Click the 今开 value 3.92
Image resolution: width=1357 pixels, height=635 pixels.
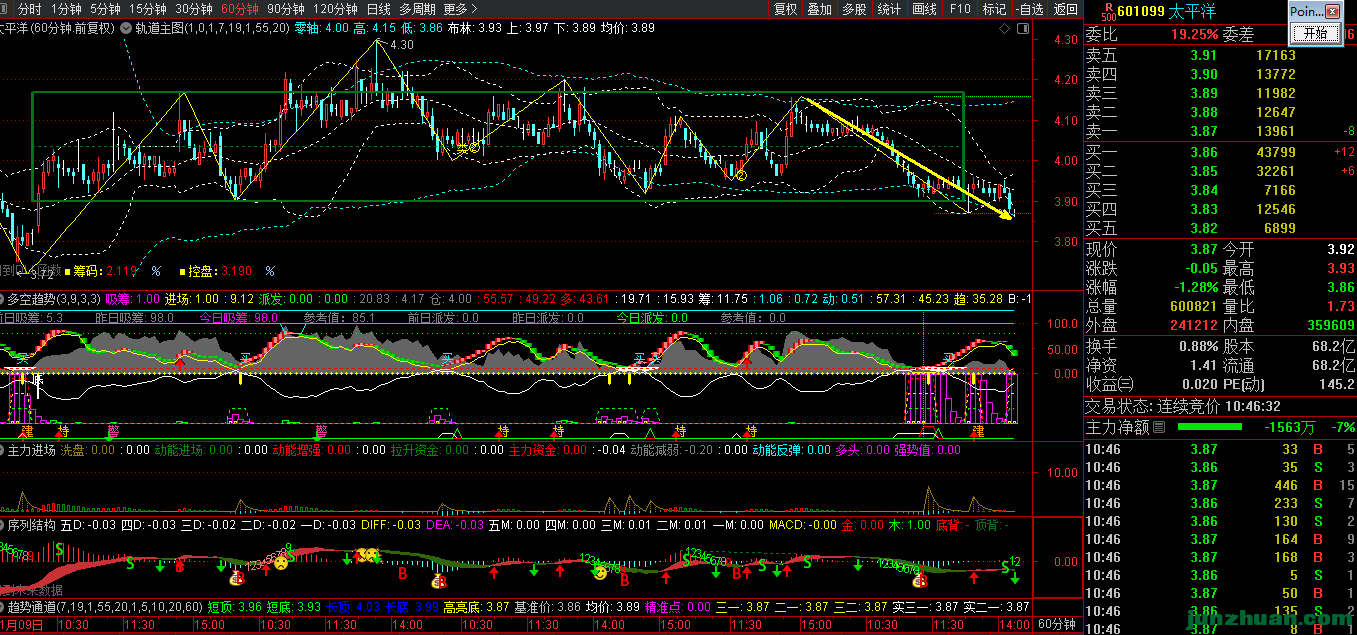[1341, 249]
